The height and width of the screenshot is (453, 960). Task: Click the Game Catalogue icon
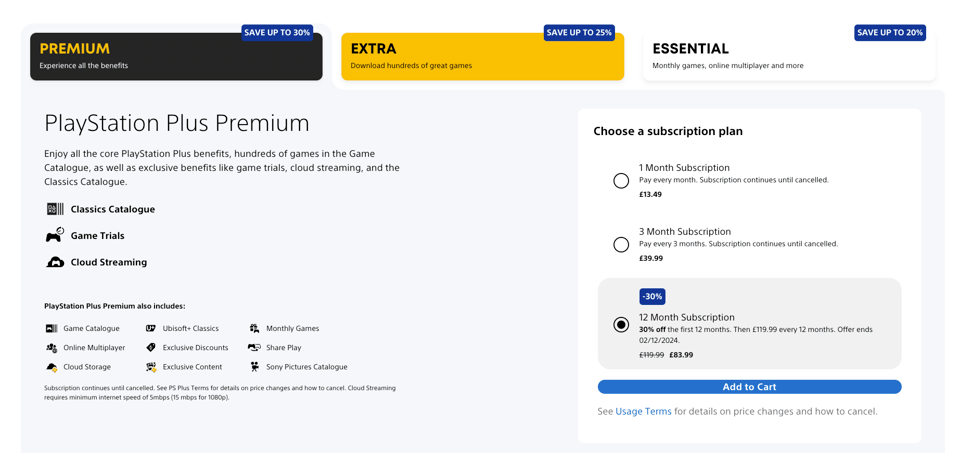click(51, 329)
